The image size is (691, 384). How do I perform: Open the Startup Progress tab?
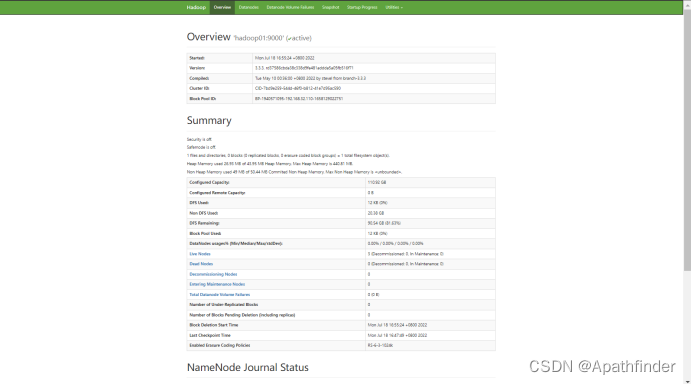pos(362,7)
